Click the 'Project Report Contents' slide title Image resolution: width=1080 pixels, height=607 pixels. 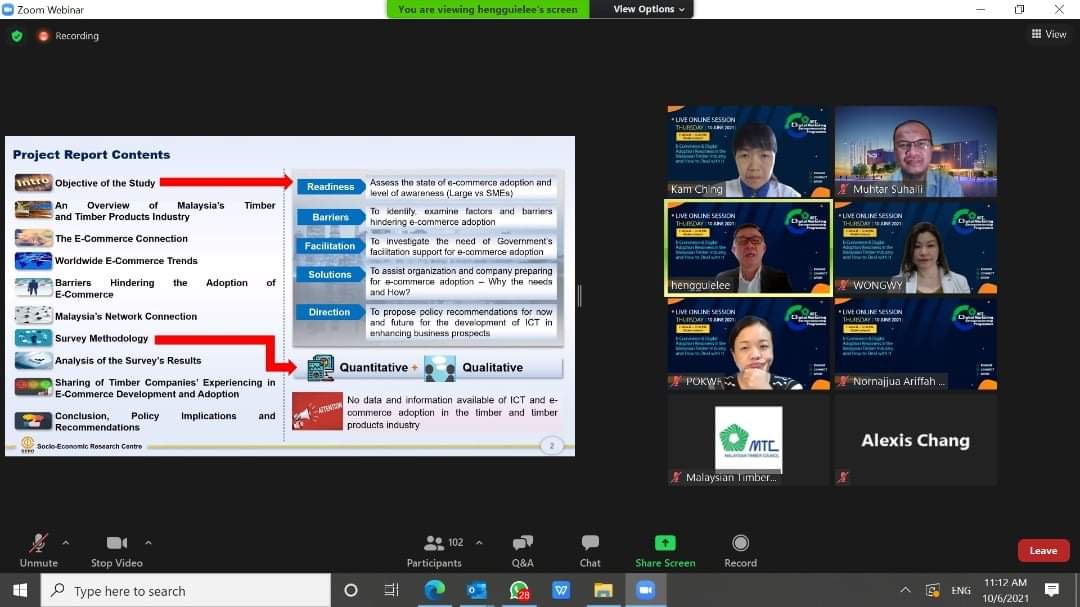coord(91,155)
